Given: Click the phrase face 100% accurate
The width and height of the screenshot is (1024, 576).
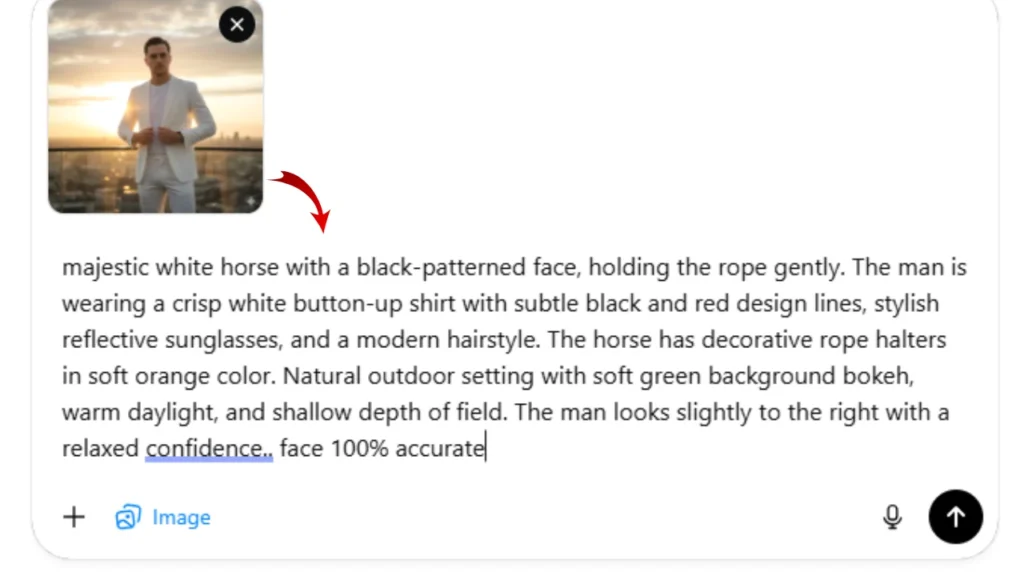Looking at the screenshot, I should [x=381, y=448].
